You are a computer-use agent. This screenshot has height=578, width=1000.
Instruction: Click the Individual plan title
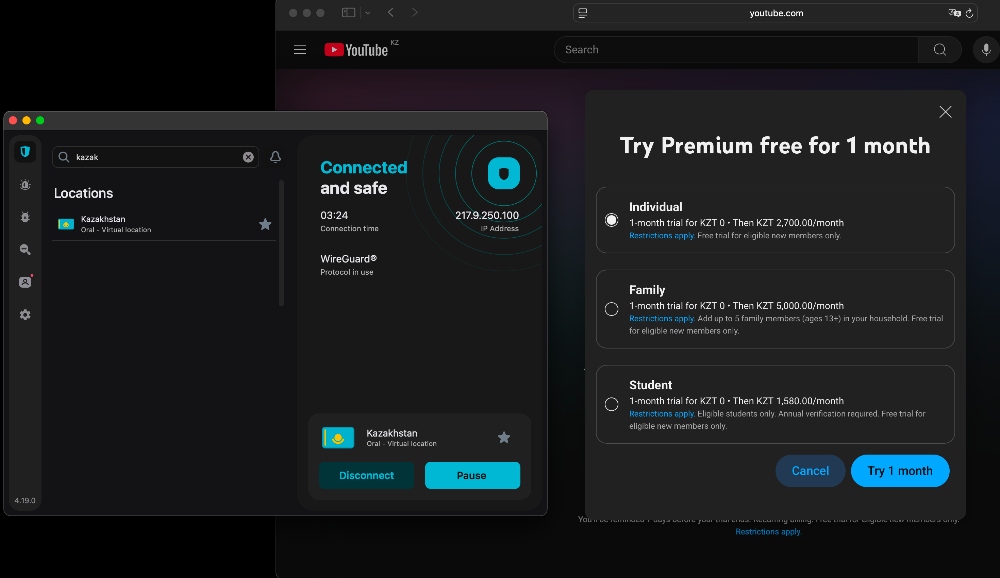click(656, 207)
